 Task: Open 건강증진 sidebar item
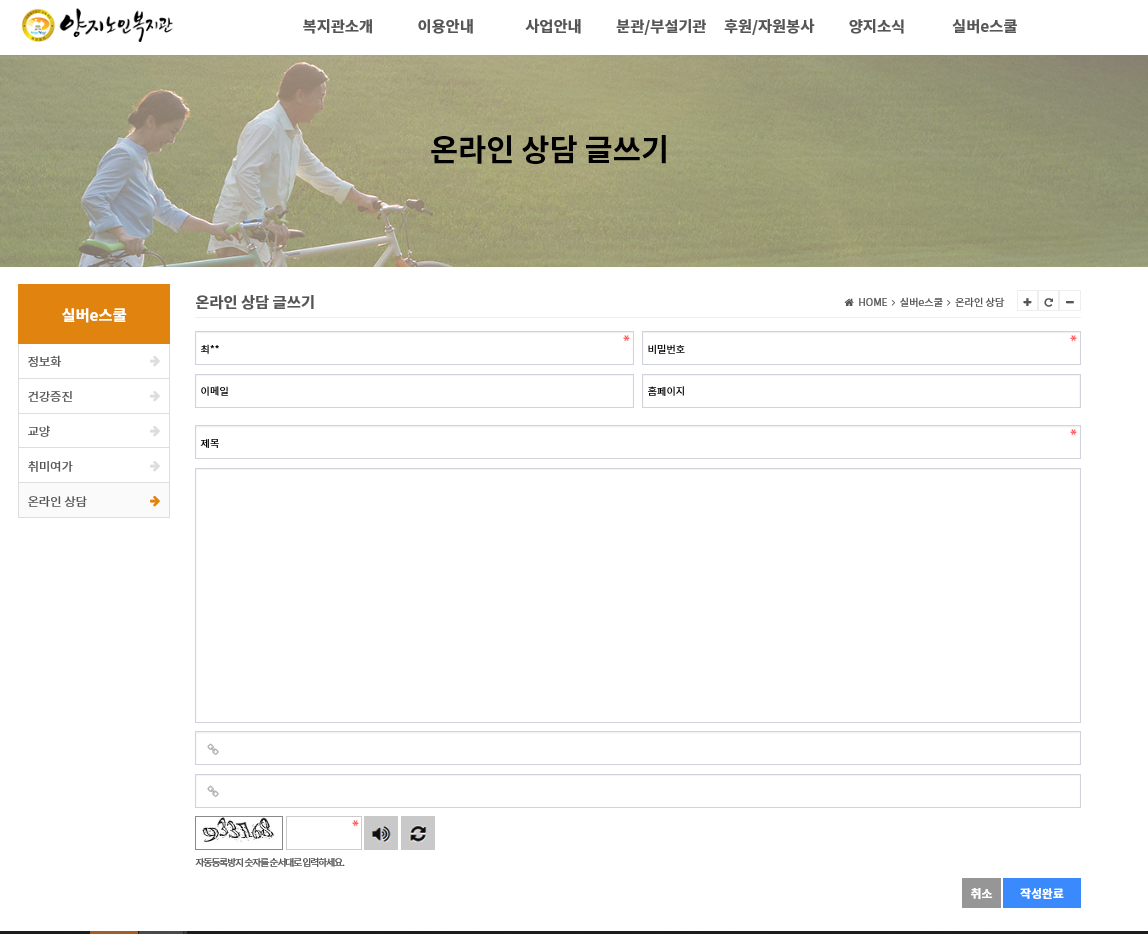94,396
